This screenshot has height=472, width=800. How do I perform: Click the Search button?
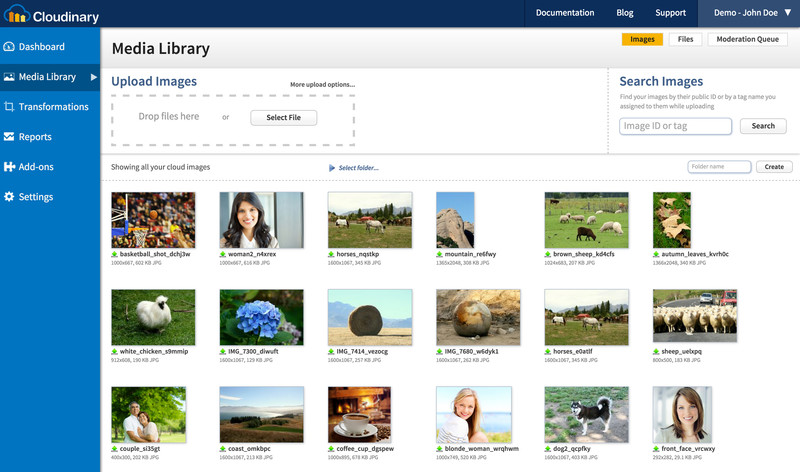click(x=763, y=126)
